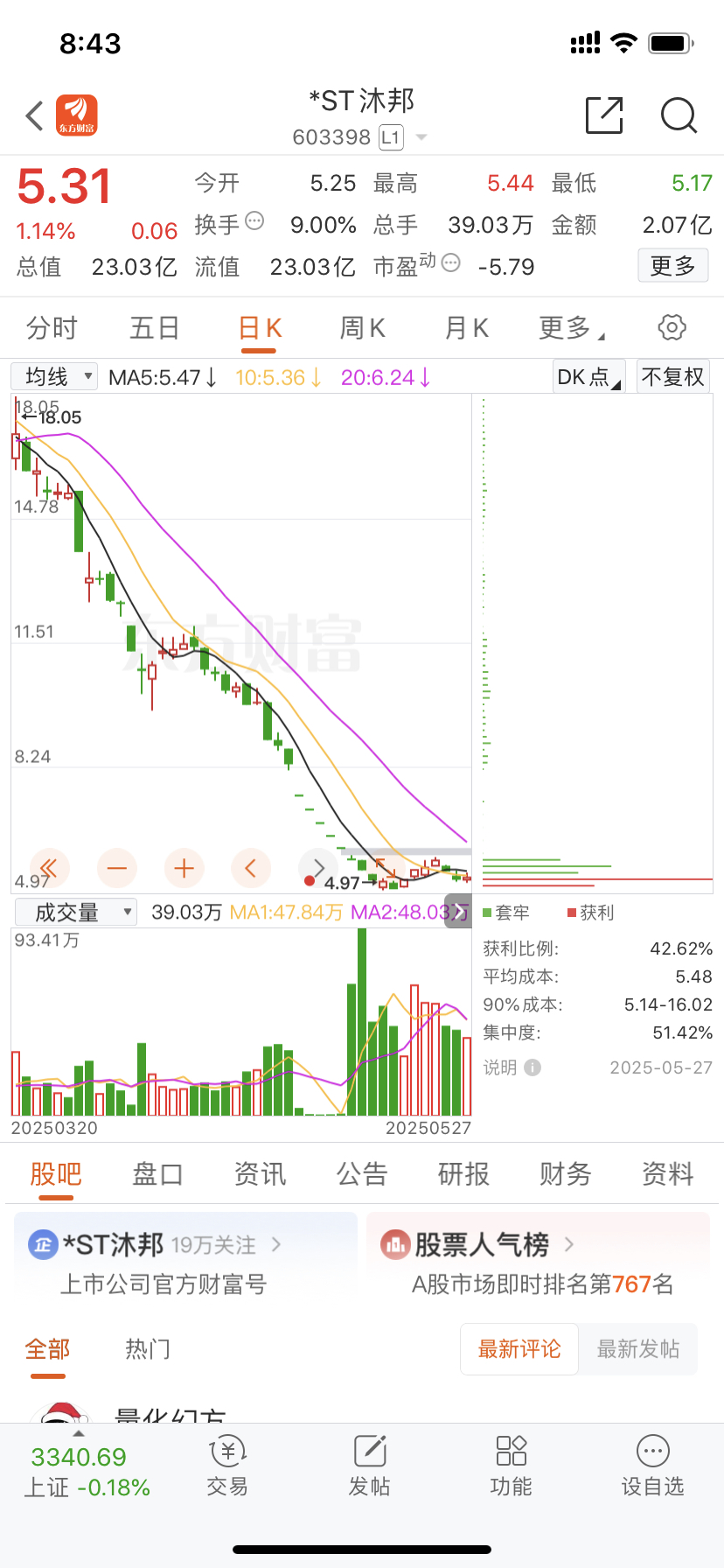Tap the current price 5.31
Image resolution: width=724 pixels, height=1568 pixels.
(64, 186)
